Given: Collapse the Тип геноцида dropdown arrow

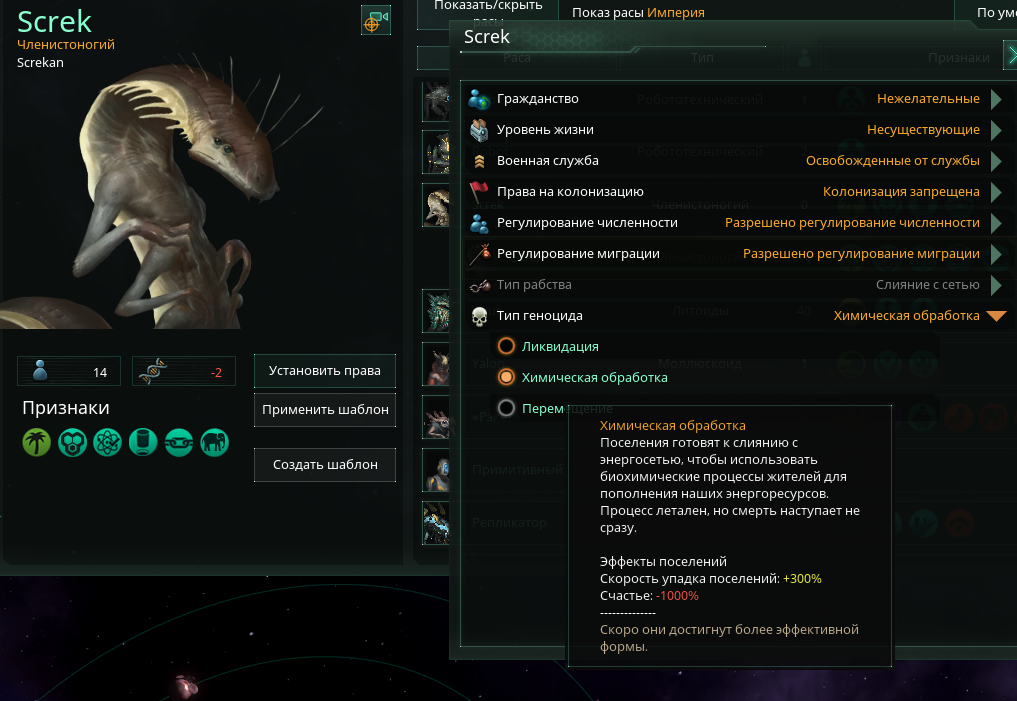Looking at the screenshot, I should (996, 316).
